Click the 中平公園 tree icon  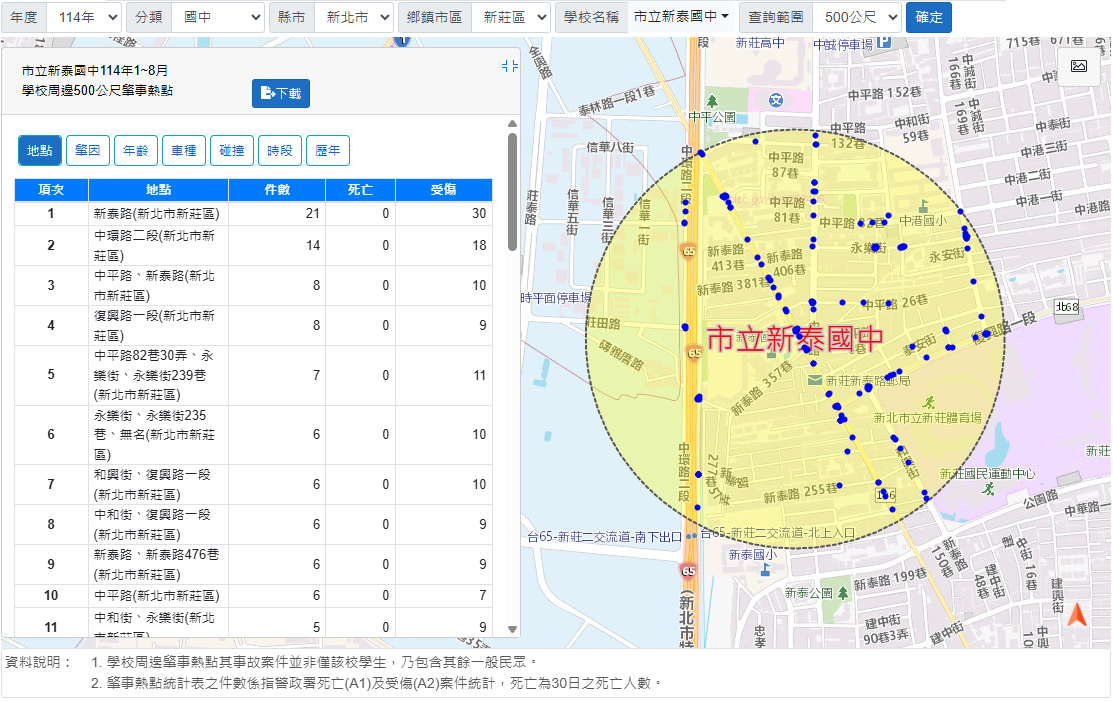pyautogui.click(x=712, y=102)
